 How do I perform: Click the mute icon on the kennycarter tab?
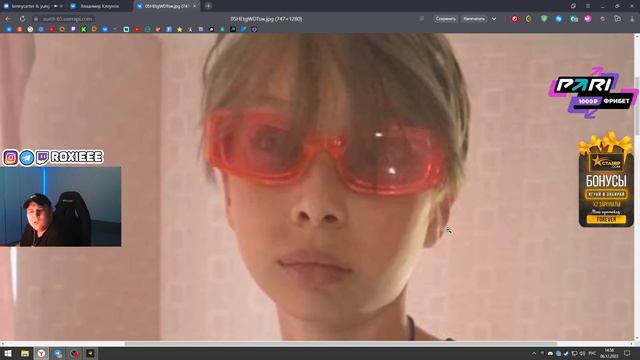pos(56,6)
